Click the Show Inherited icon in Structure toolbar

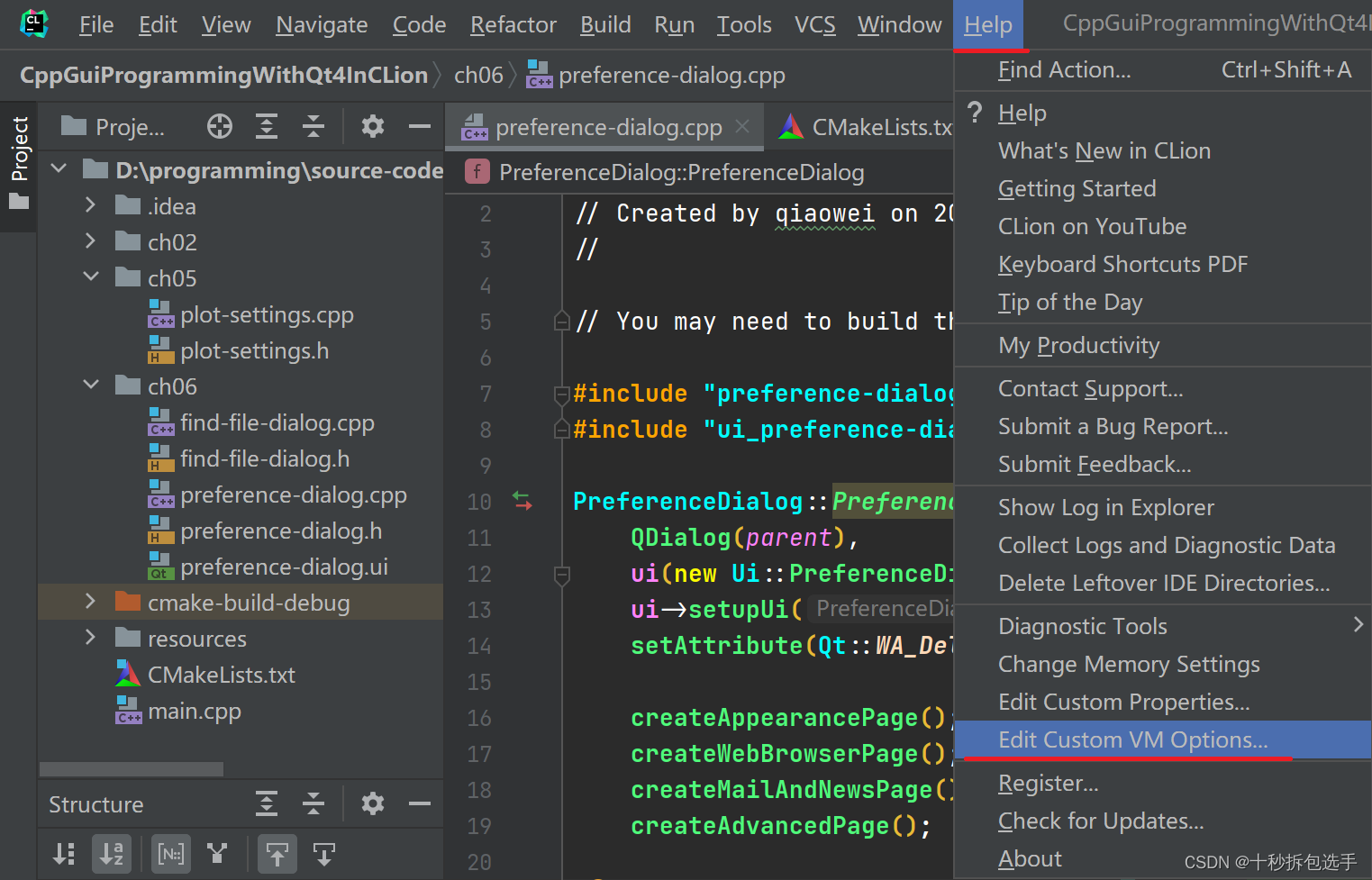(x=217, y=853)
